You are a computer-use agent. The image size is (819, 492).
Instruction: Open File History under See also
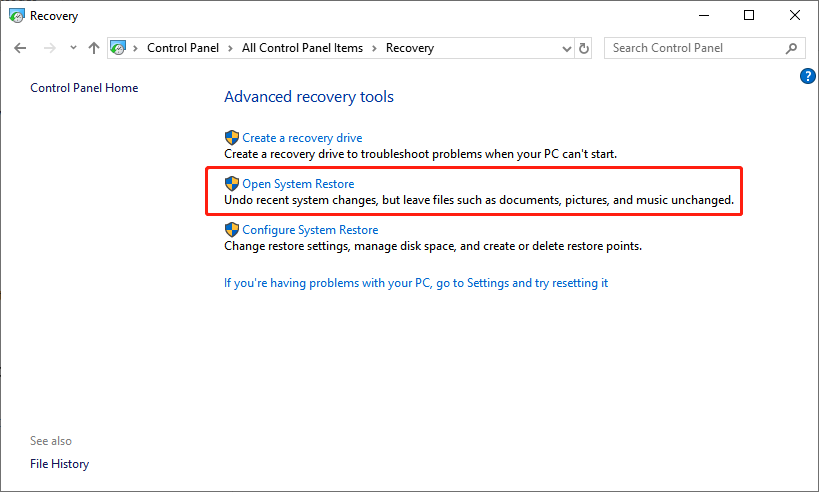coord(59,464)
